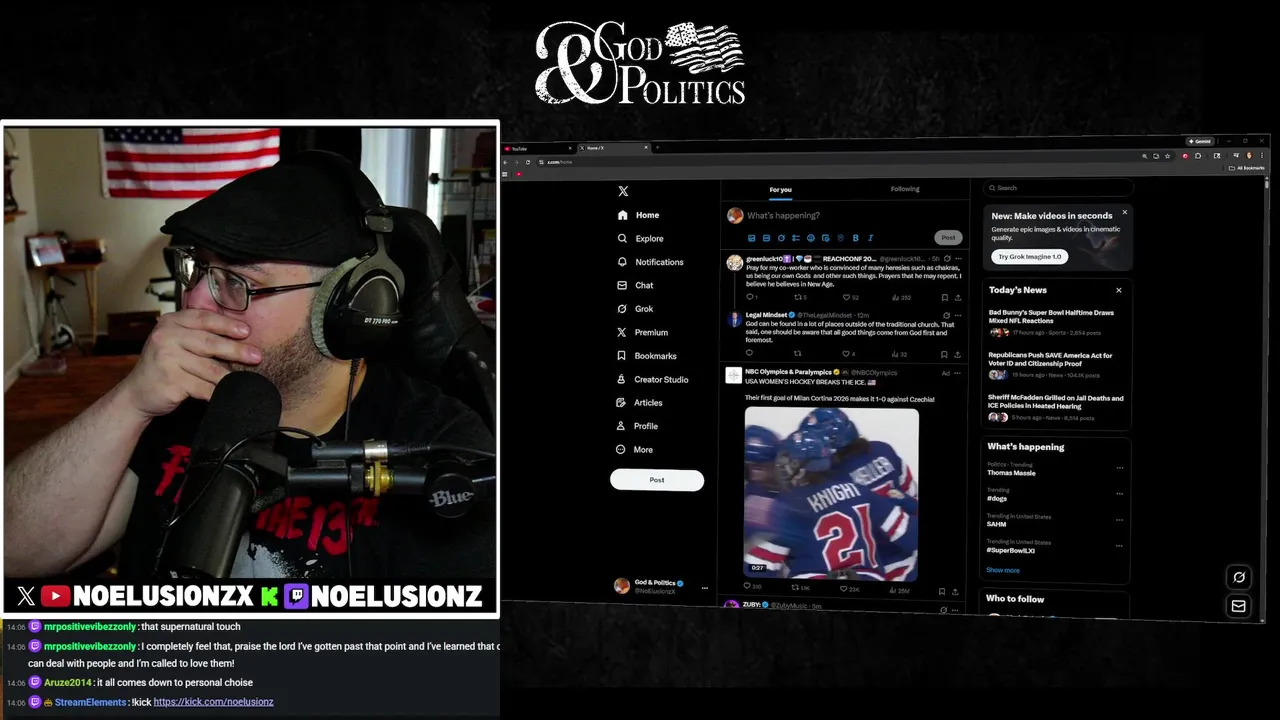This screenshot has width=1280, height=720.
Task: Close the Today's News panel
Action: pyautogui.click(x=1119, y=291)
